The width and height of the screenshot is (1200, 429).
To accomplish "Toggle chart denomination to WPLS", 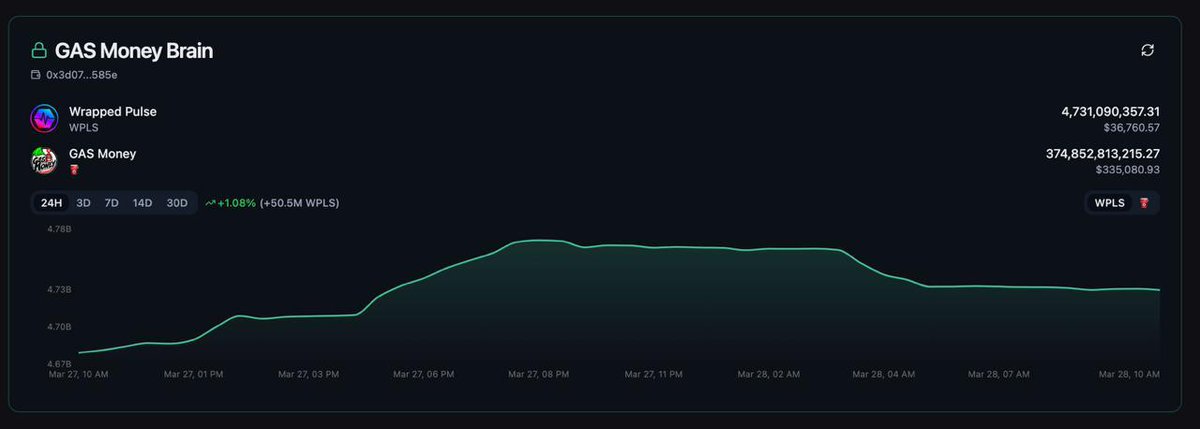I will tap(1109, 203).
